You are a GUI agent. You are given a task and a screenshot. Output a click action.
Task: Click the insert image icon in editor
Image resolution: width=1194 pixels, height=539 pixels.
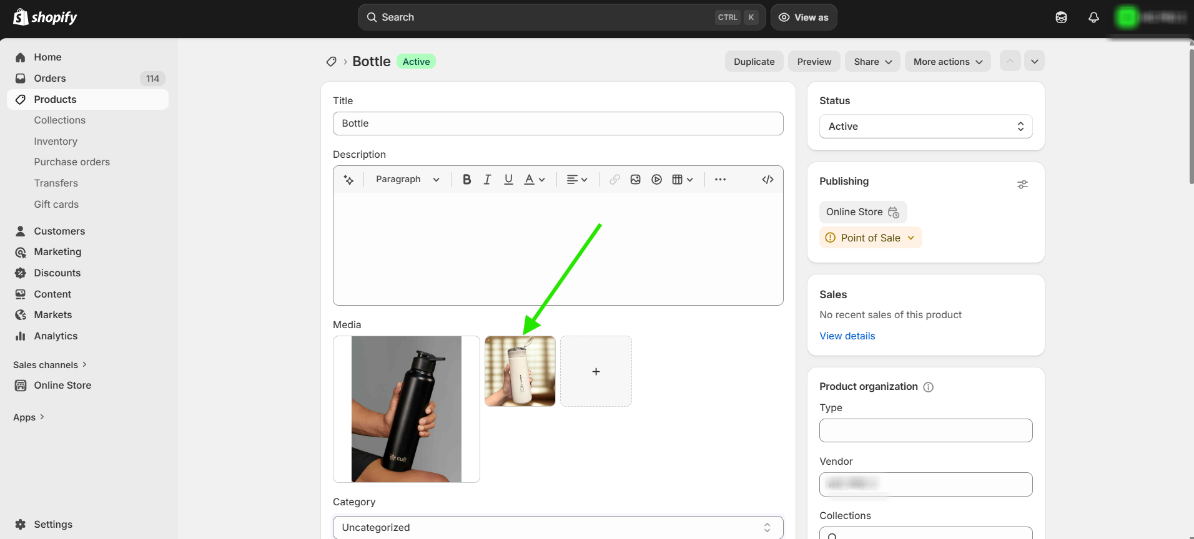coord(635,180)
